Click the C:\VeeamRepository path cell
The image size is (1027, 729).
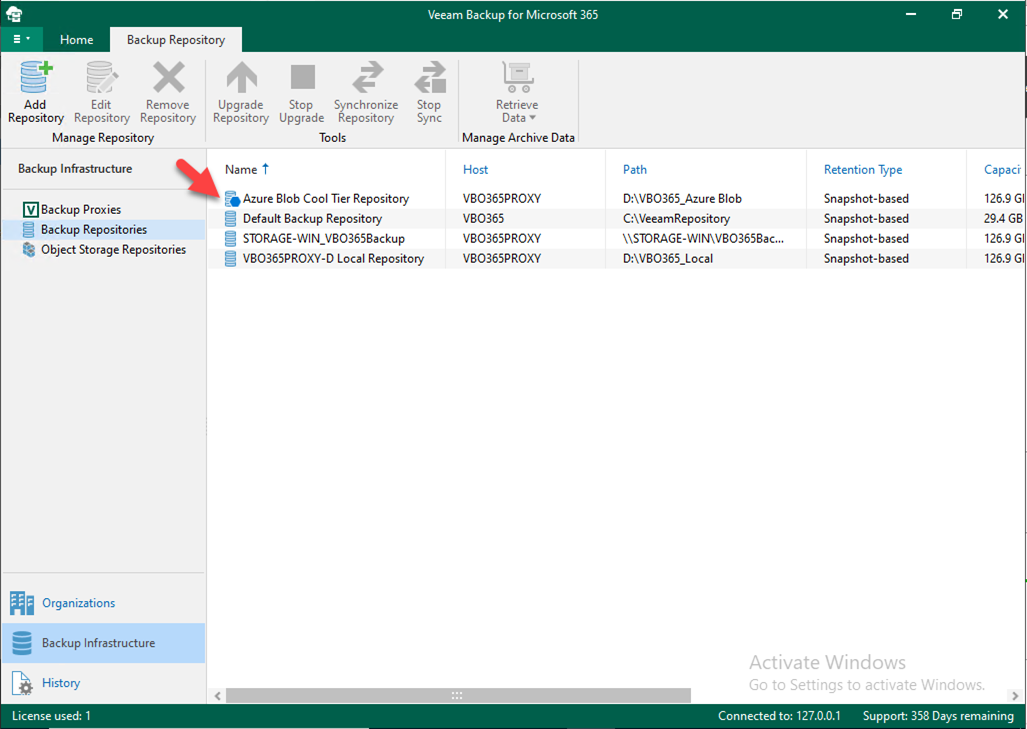[x=676, y=219]
